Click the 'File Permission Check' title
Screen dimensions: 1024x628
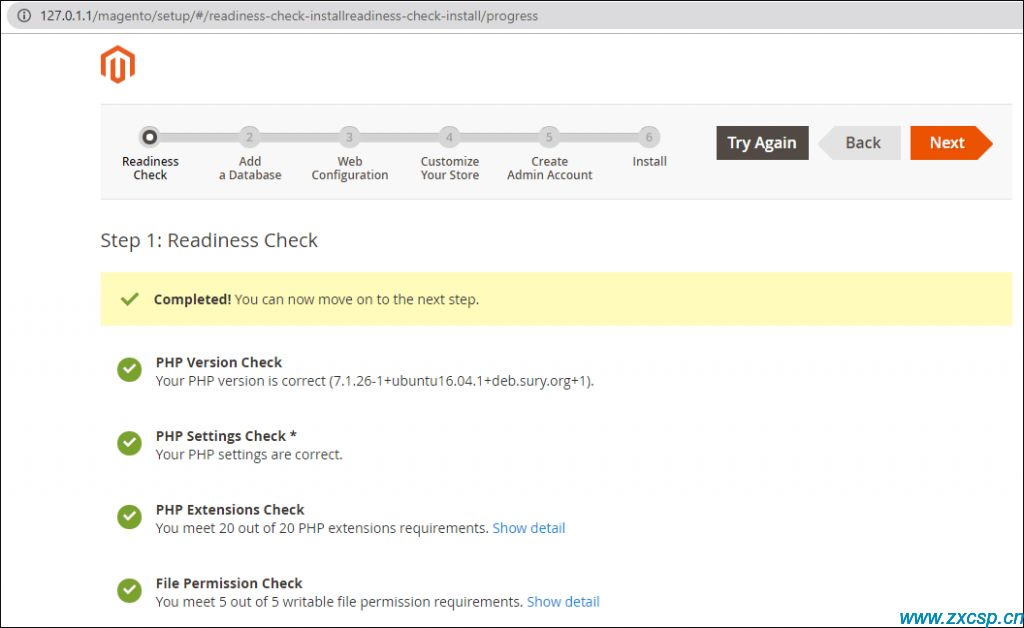pos(229,584)
